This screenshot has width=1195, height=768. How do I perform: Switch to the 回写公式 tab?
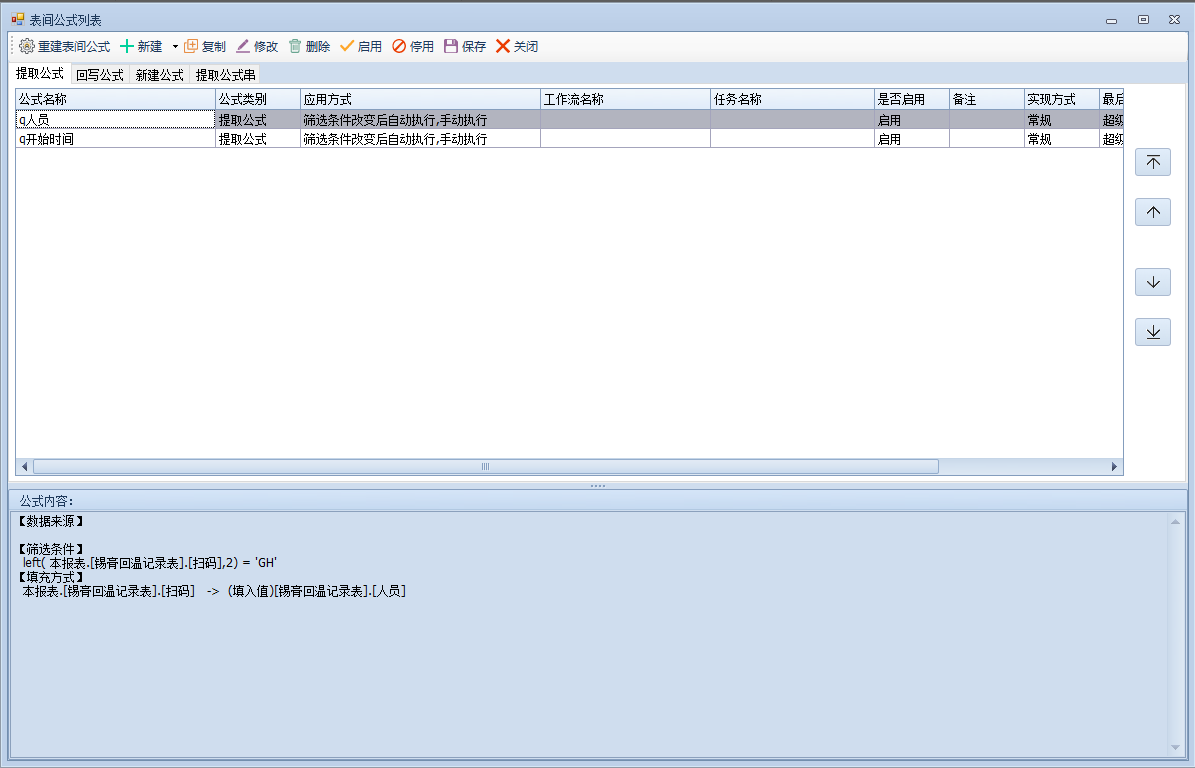coord(99,75)
